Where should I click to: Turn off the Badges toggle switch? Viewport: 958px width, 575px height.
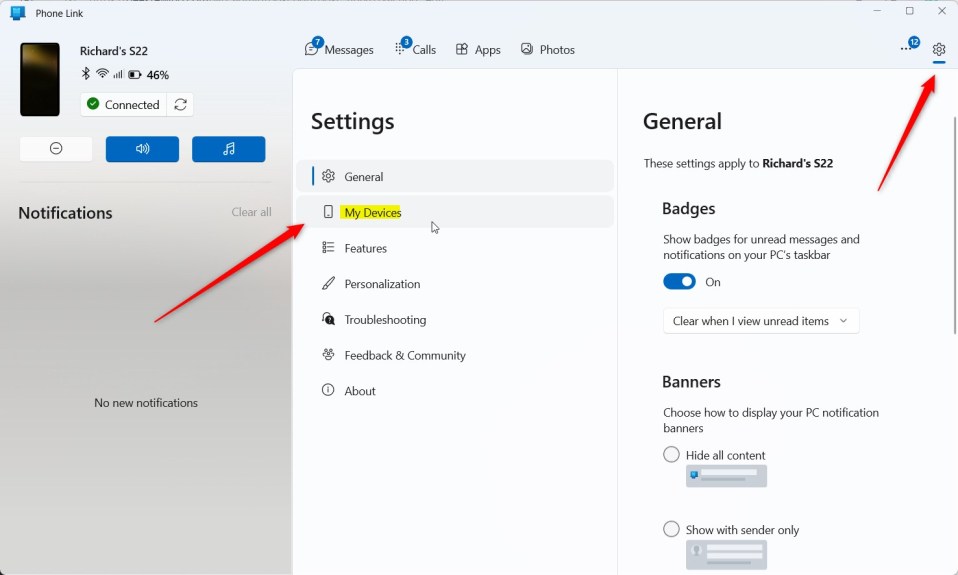[679, 282]
